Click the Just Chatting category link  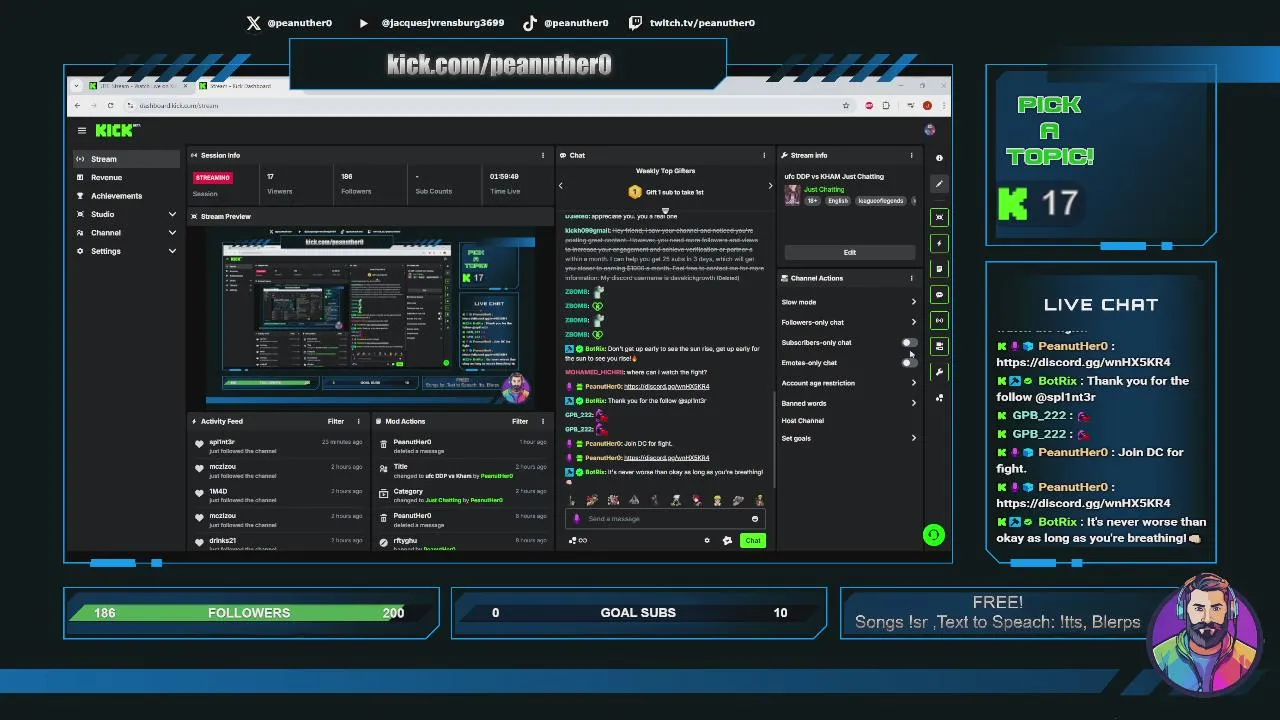[824, 189]
